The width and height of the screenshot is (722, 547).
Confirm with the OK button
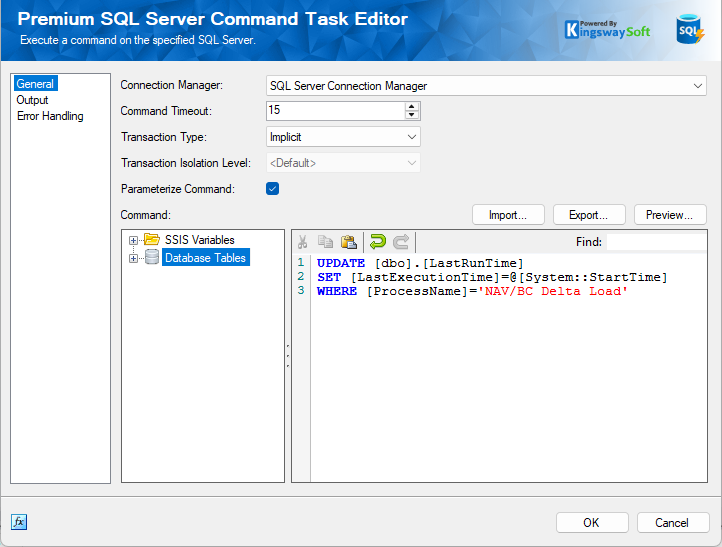click(592, 523)
